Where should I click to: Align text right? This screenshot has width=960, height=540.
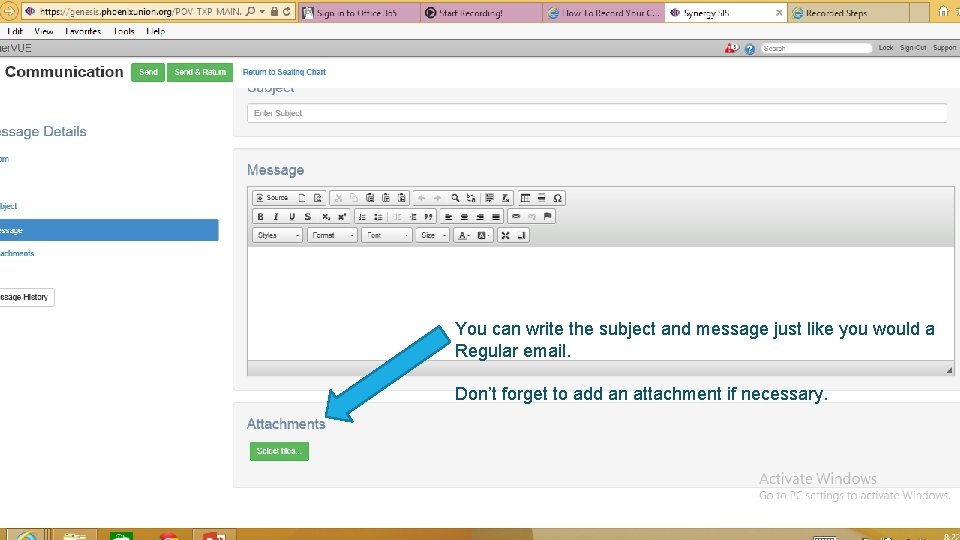[480, 217]
